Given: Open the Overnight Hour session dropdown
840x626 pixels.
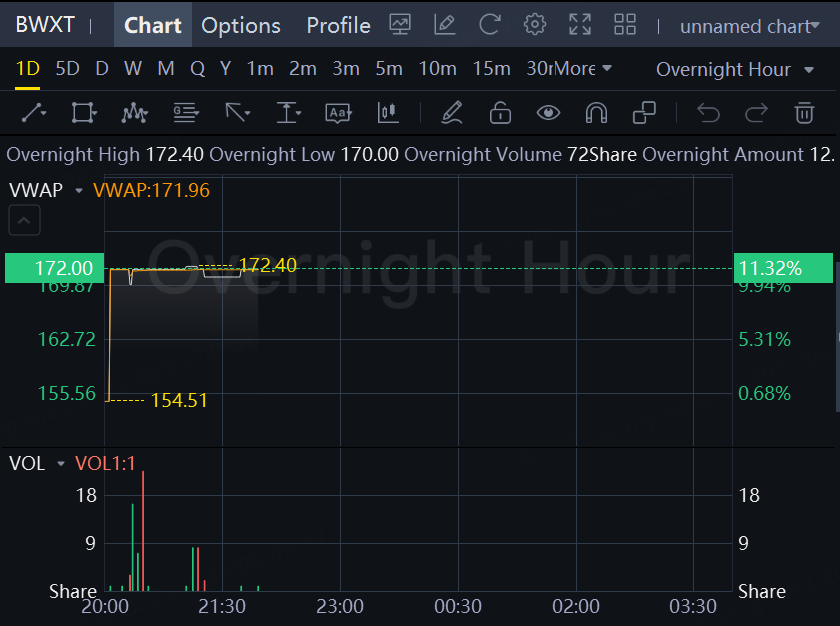Looking at the screenshot, I should (735, 69).
